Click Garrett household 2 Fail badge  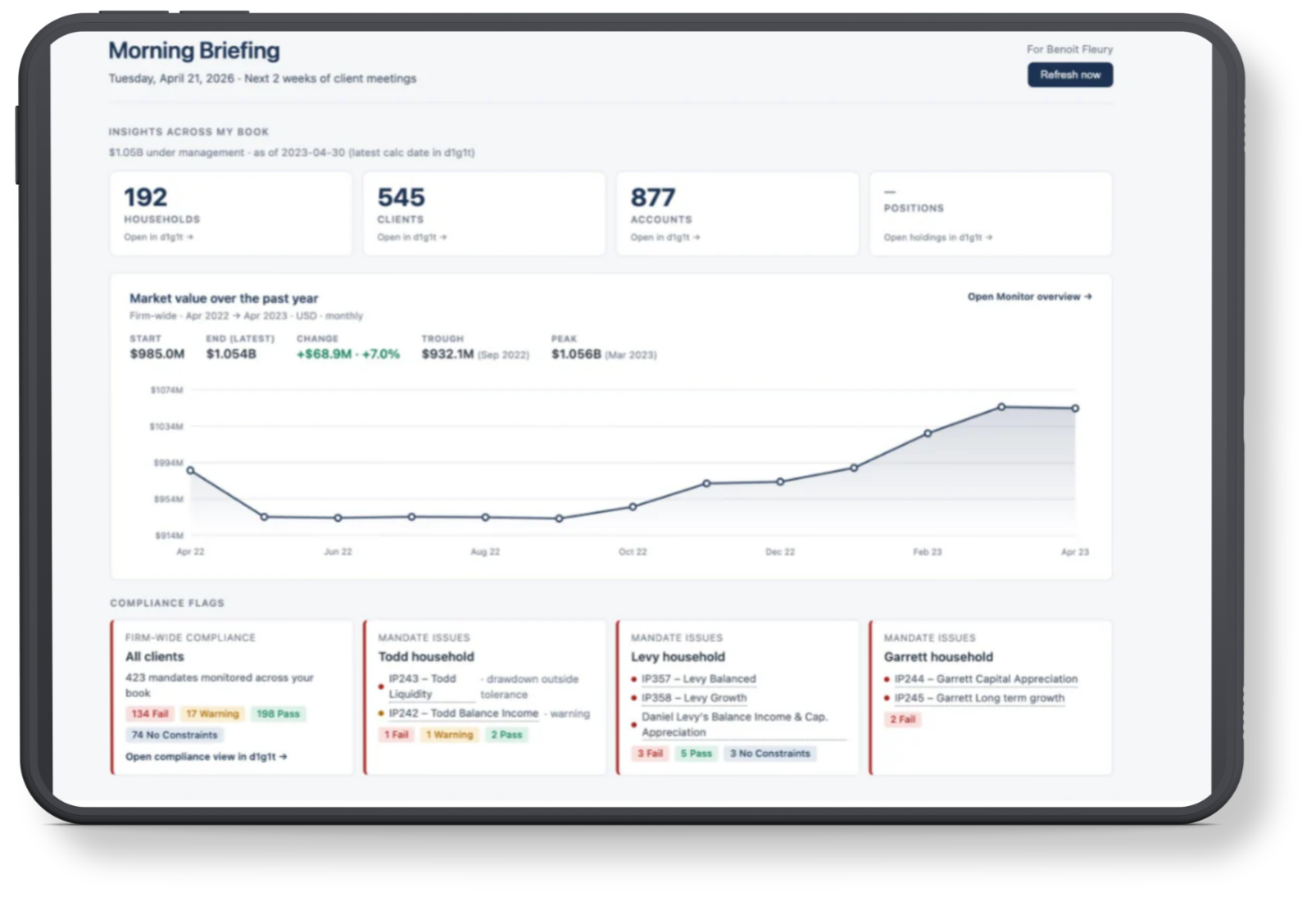903,719
